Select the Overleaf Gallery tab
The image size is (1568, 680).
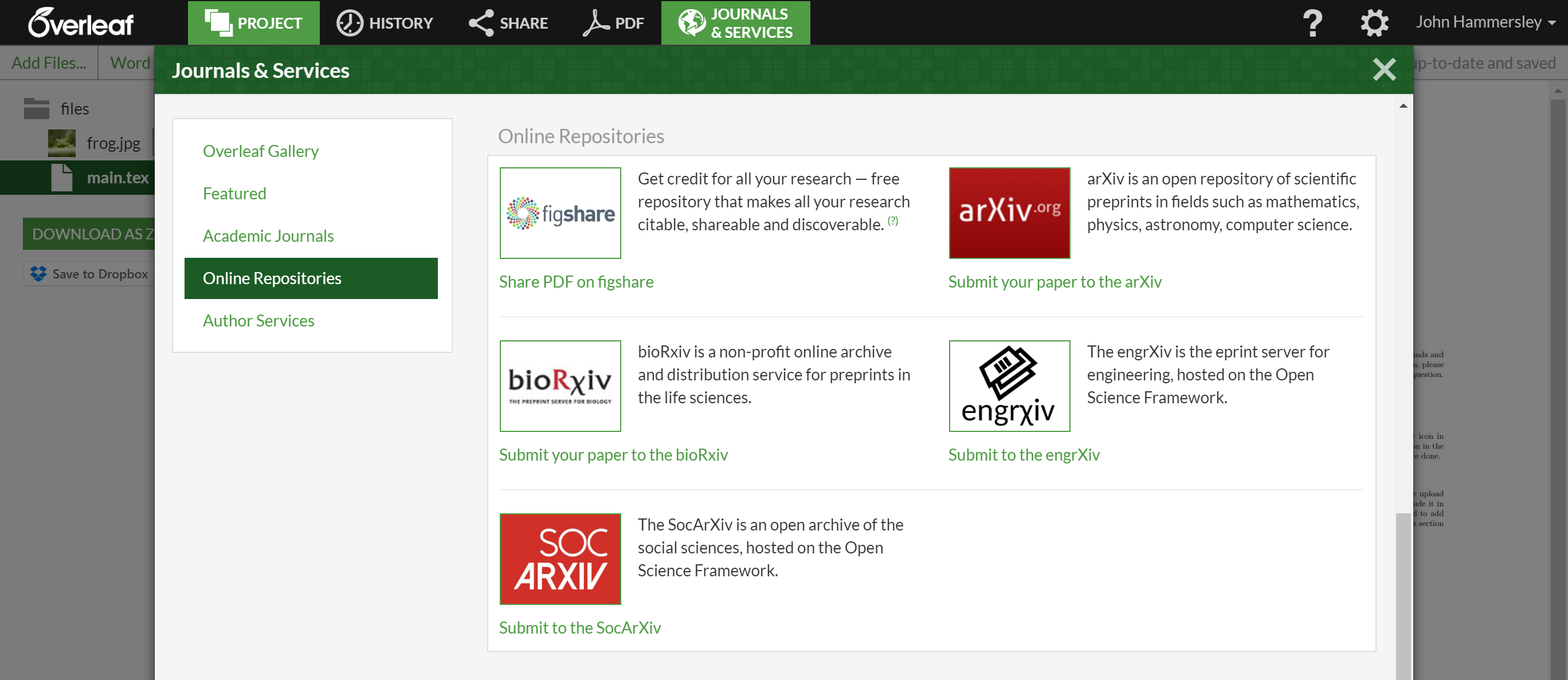pos(261,151)
